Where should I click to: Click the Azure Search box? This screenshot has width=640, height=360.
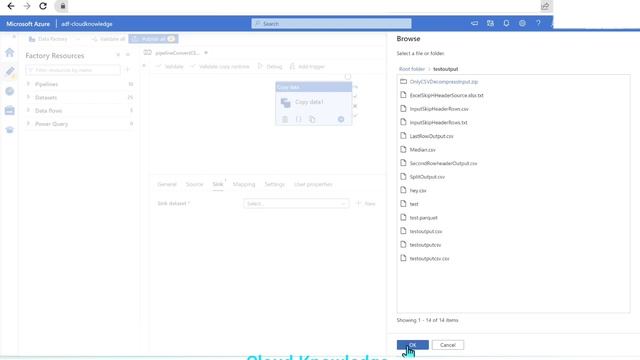331,24
